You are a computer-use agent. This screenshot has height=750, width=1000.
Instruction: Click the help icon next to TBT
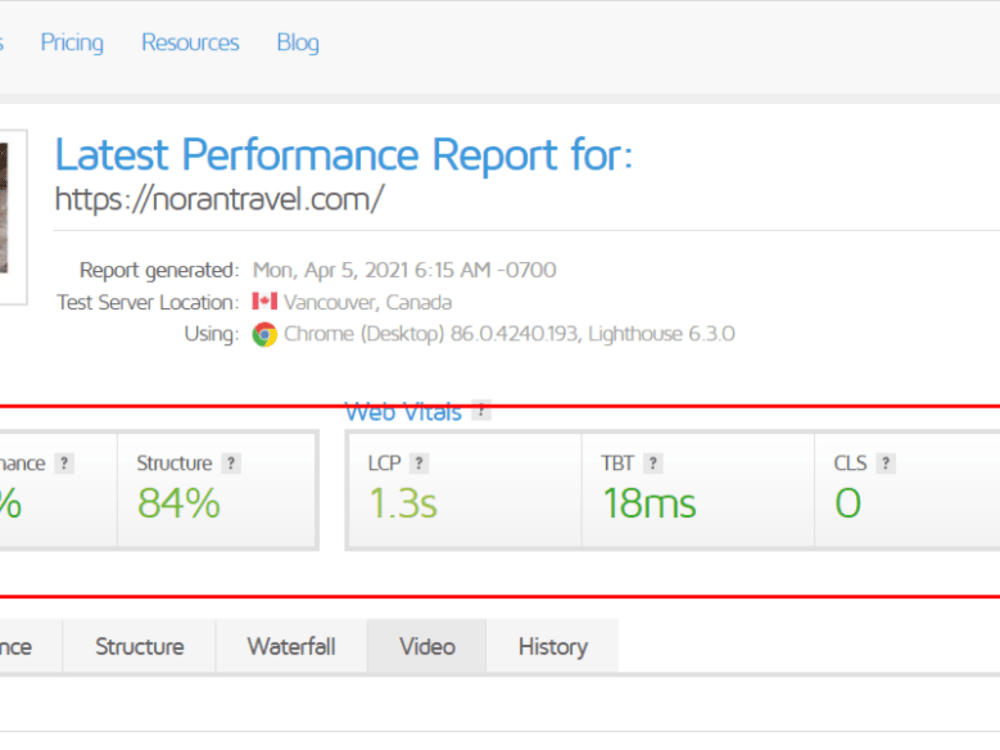[x=653, y=463]
